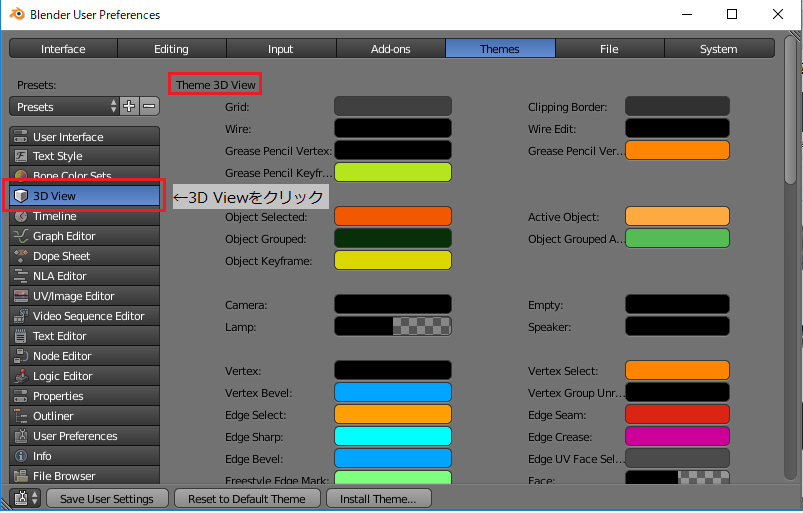Screen dimensions: 803x513
Task: Click Install Theme... button
Action: [378, 498]
